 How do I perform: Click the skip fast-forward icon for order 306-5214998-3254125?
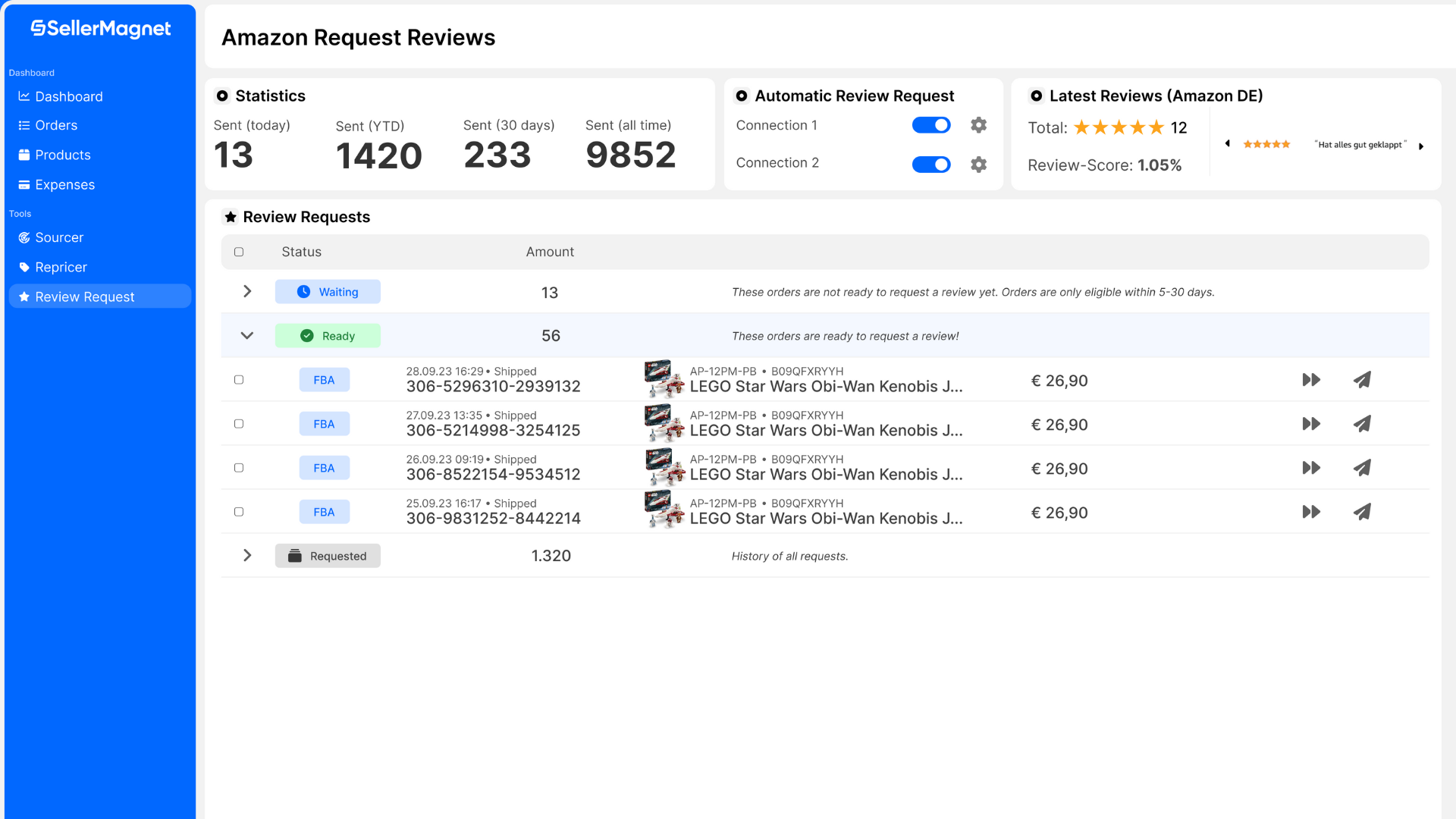[x=1311, y=424]
